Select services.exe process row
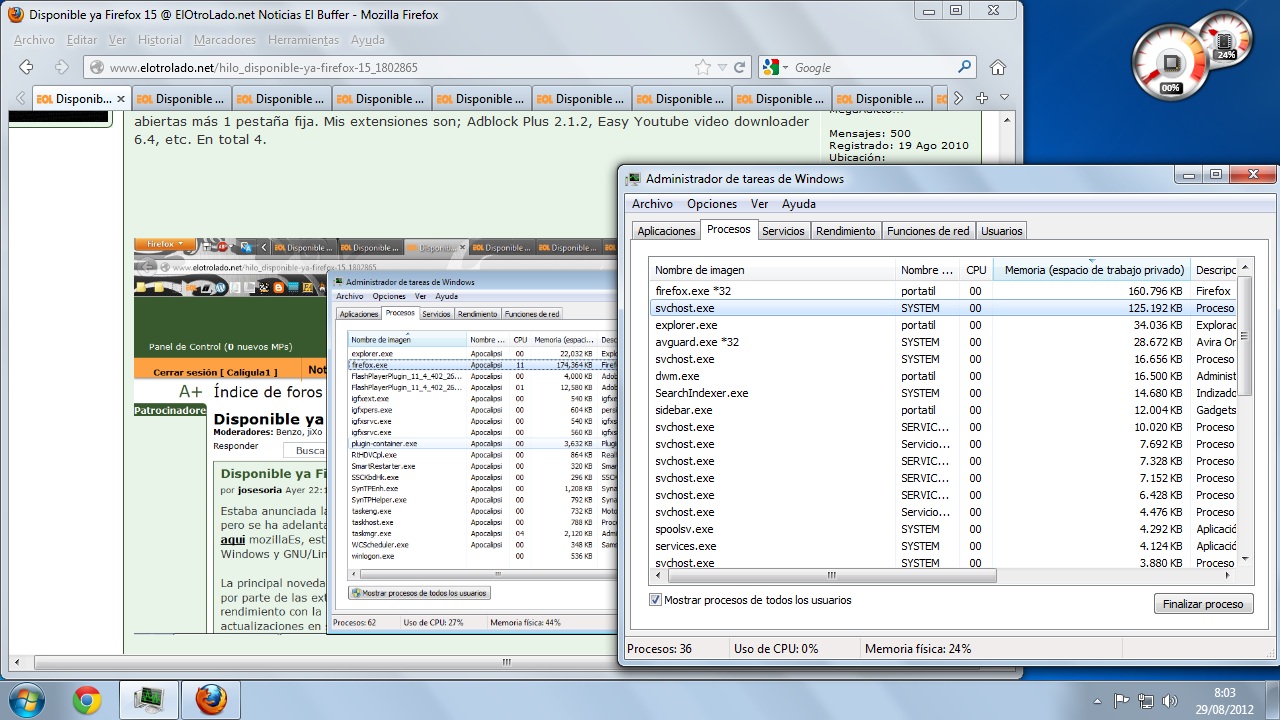 point(943,546)
